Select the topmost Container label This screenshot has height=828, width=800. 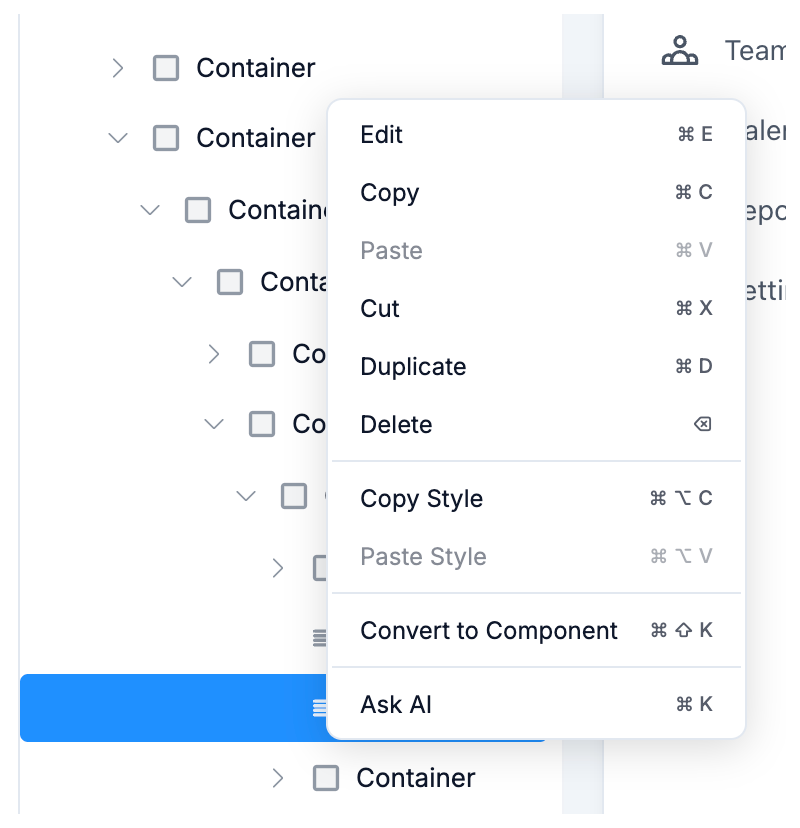coord(256,68)
